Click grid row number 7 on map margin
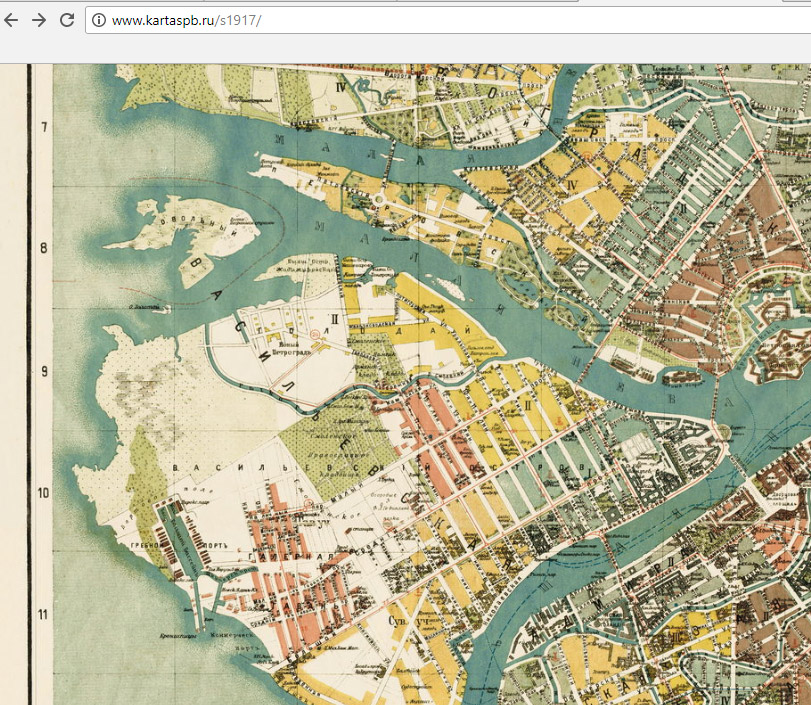The width and height of the screenshot is (811, 705). 44,127
